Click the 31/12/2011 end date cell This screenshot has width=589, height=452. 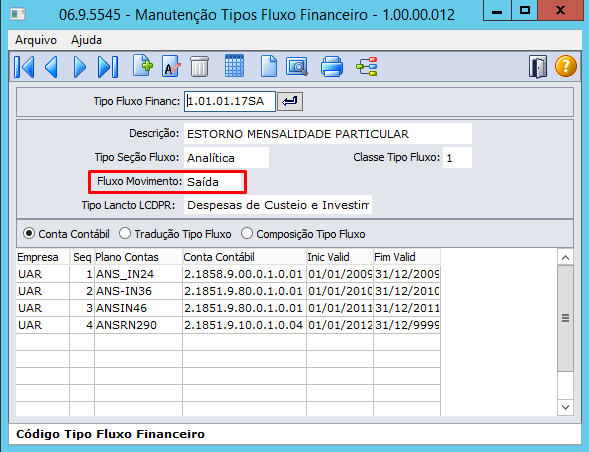(407, 308)
